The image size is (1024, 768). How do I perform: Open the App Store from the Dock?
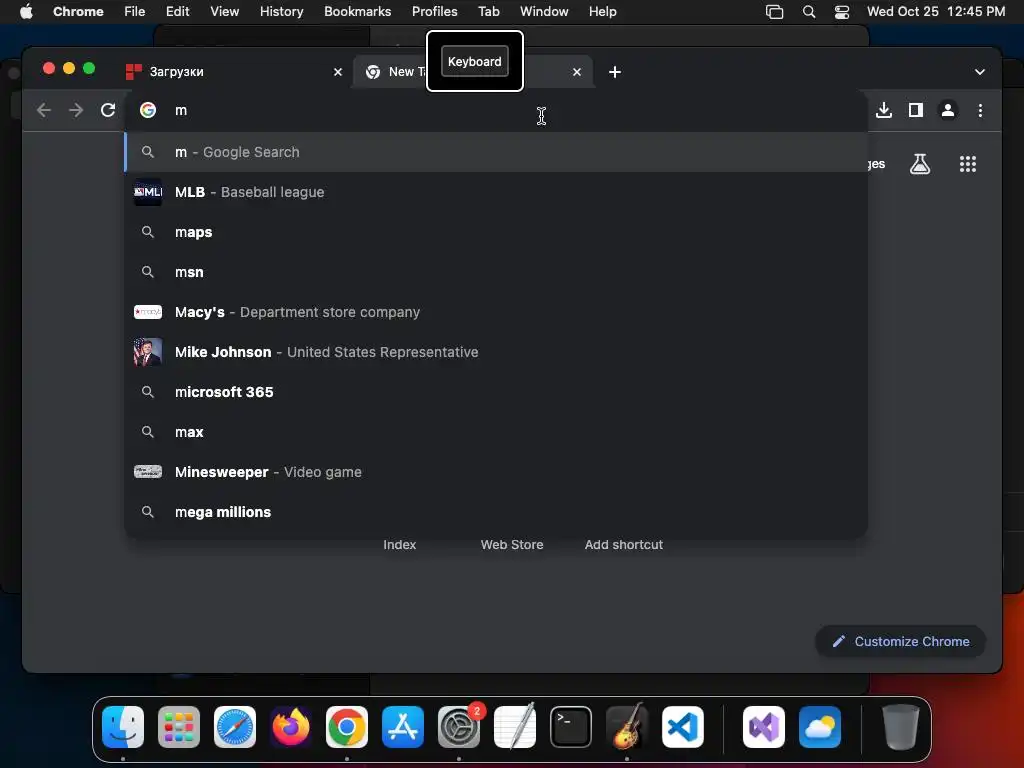(x=403, y=727)
